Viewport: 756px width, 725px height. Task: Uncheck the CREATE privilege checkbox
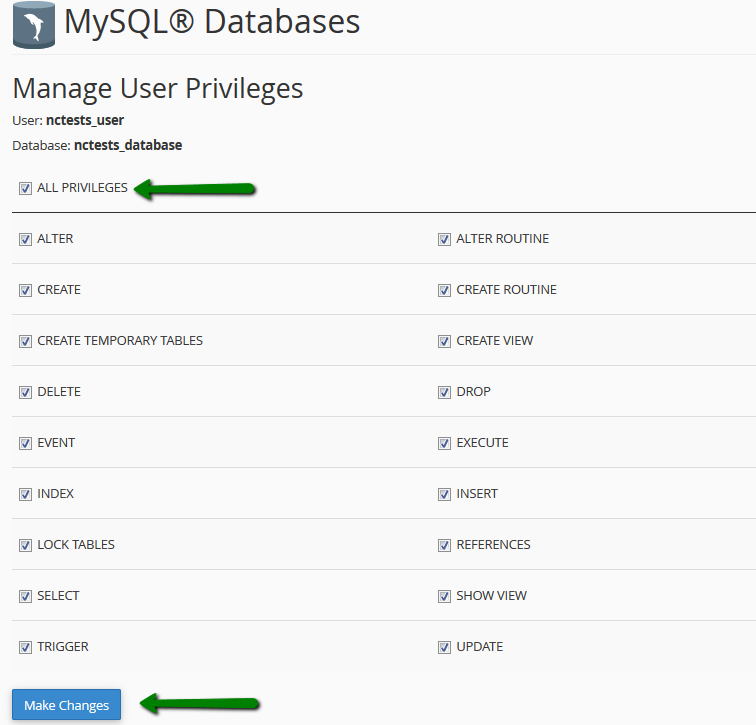[25, 290]
